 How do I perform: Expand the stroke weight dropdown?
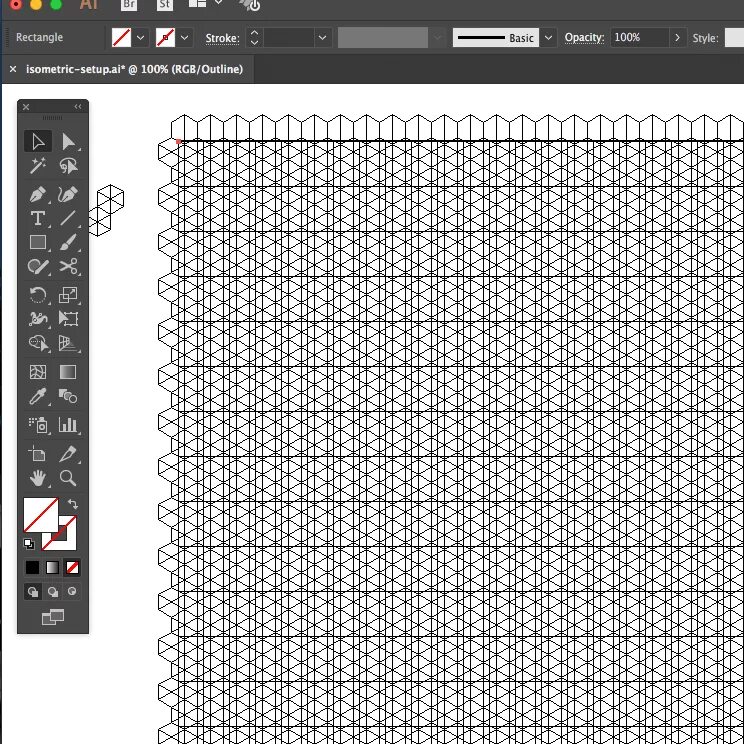(x=322, y=37)
